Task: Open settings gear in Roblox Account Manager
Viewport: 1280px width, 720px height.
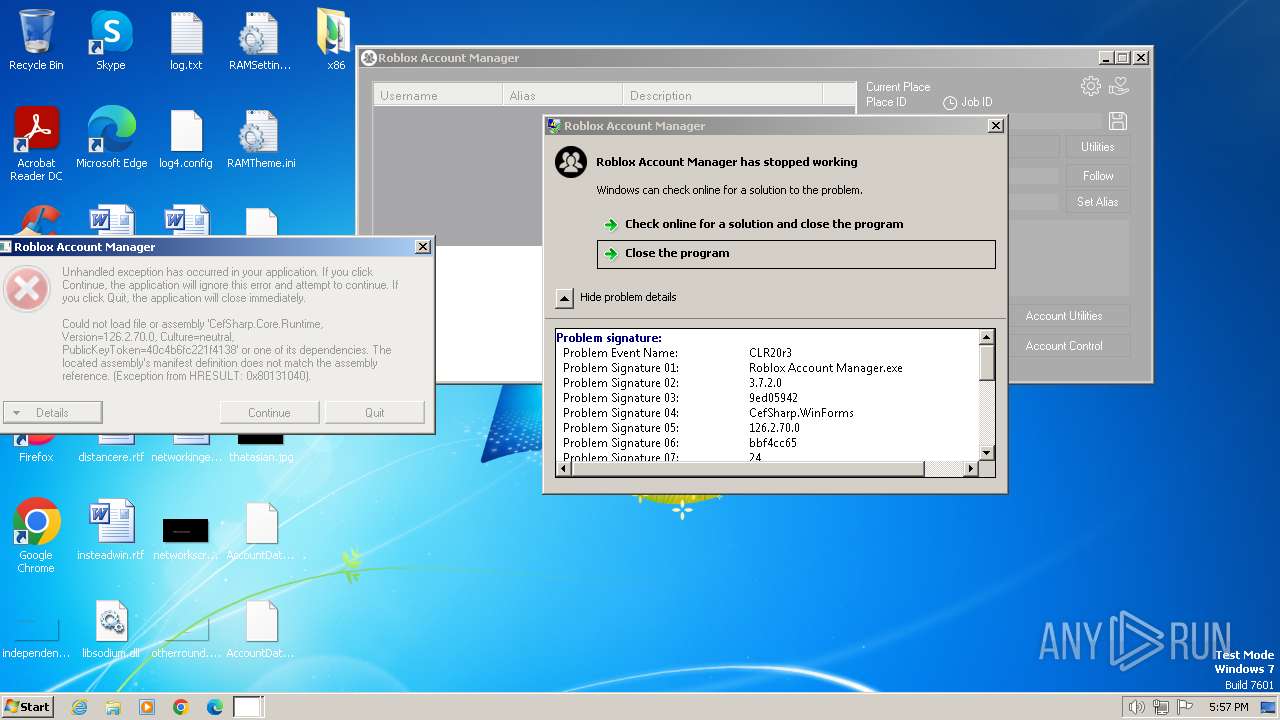Action: pyautogui.click(x=1091, y=86)
